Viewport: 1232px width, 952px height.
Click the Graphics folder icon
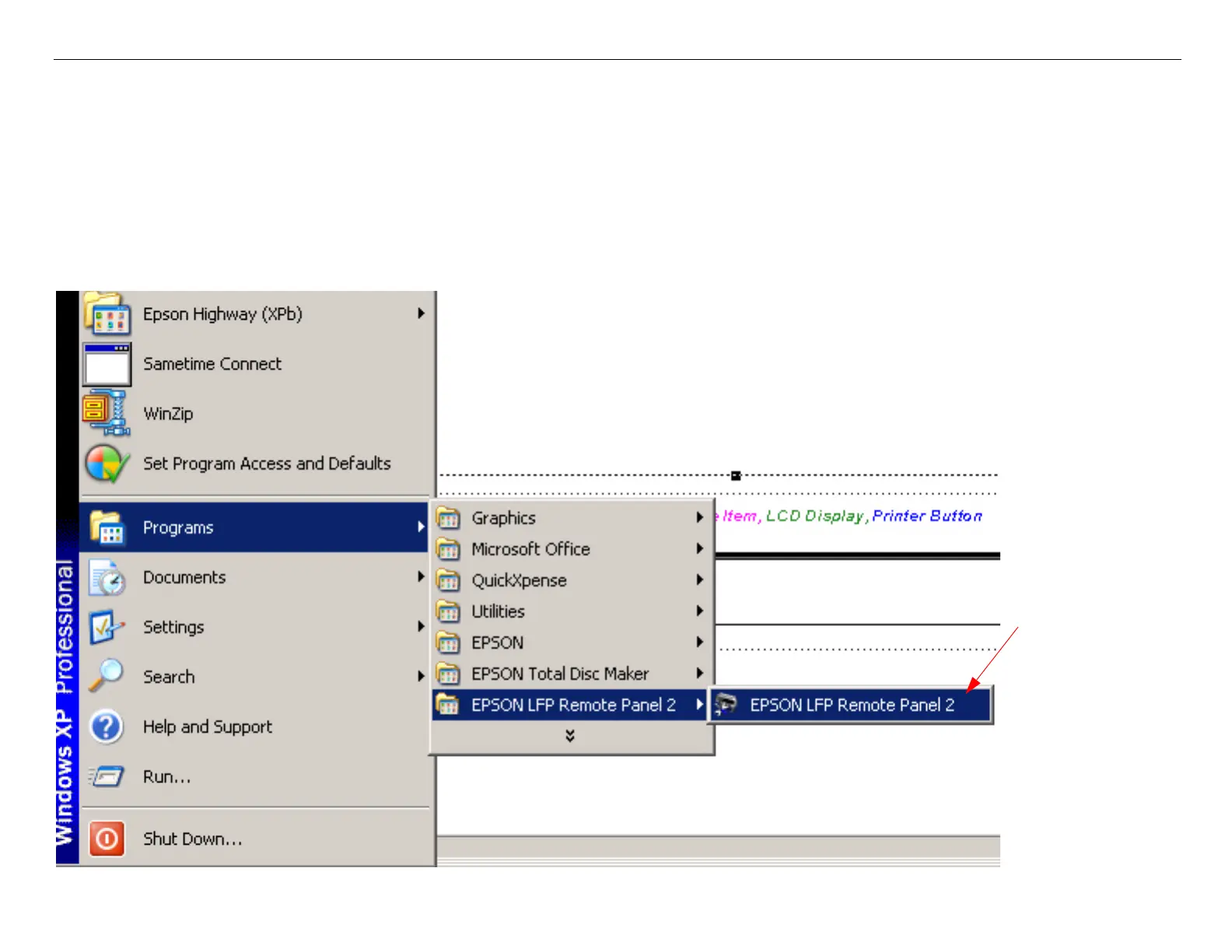coord(448,518)
